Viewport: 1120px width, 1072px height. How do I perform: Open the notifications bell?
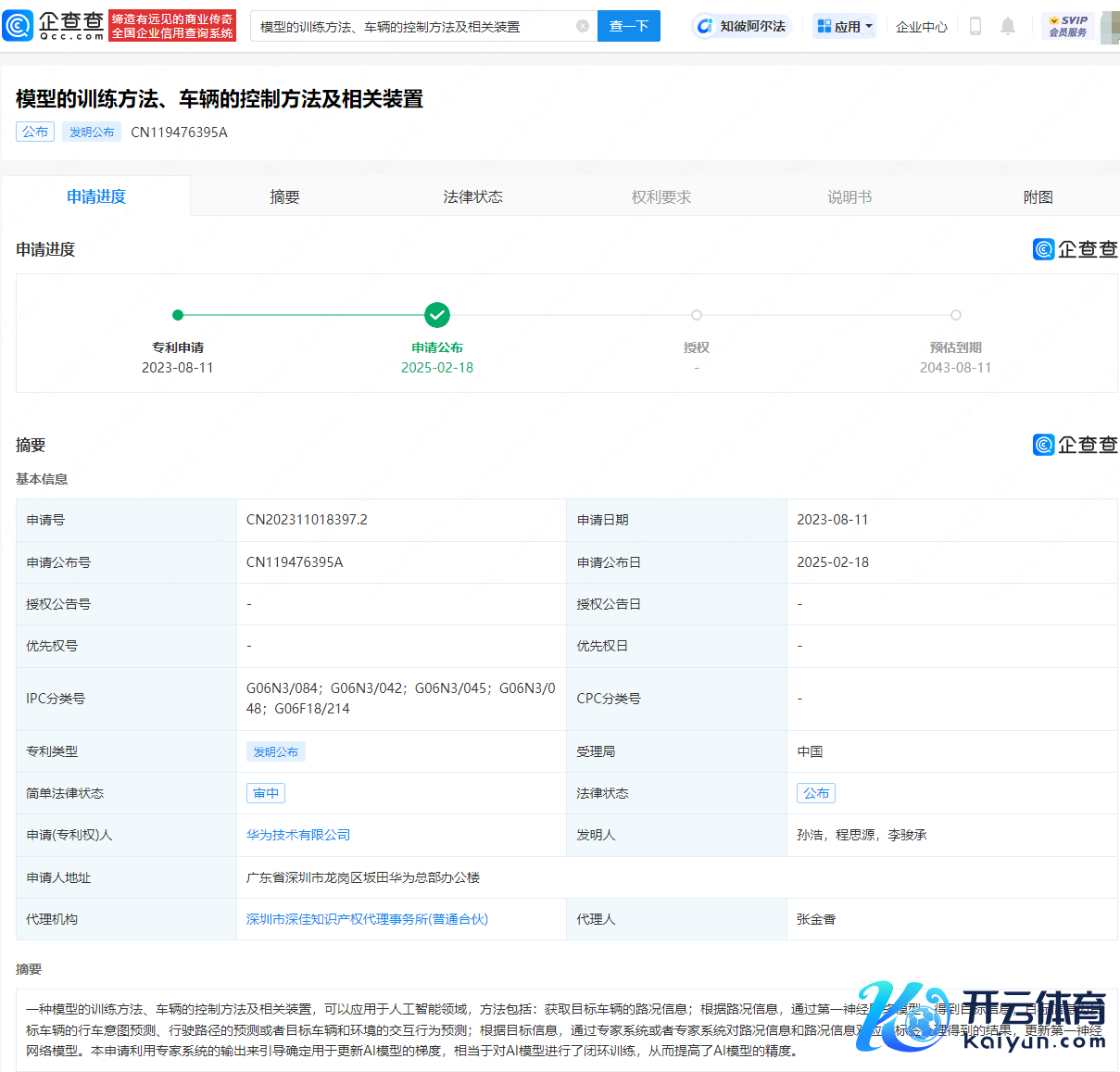pyautogui.click(x=1008, y=26)
